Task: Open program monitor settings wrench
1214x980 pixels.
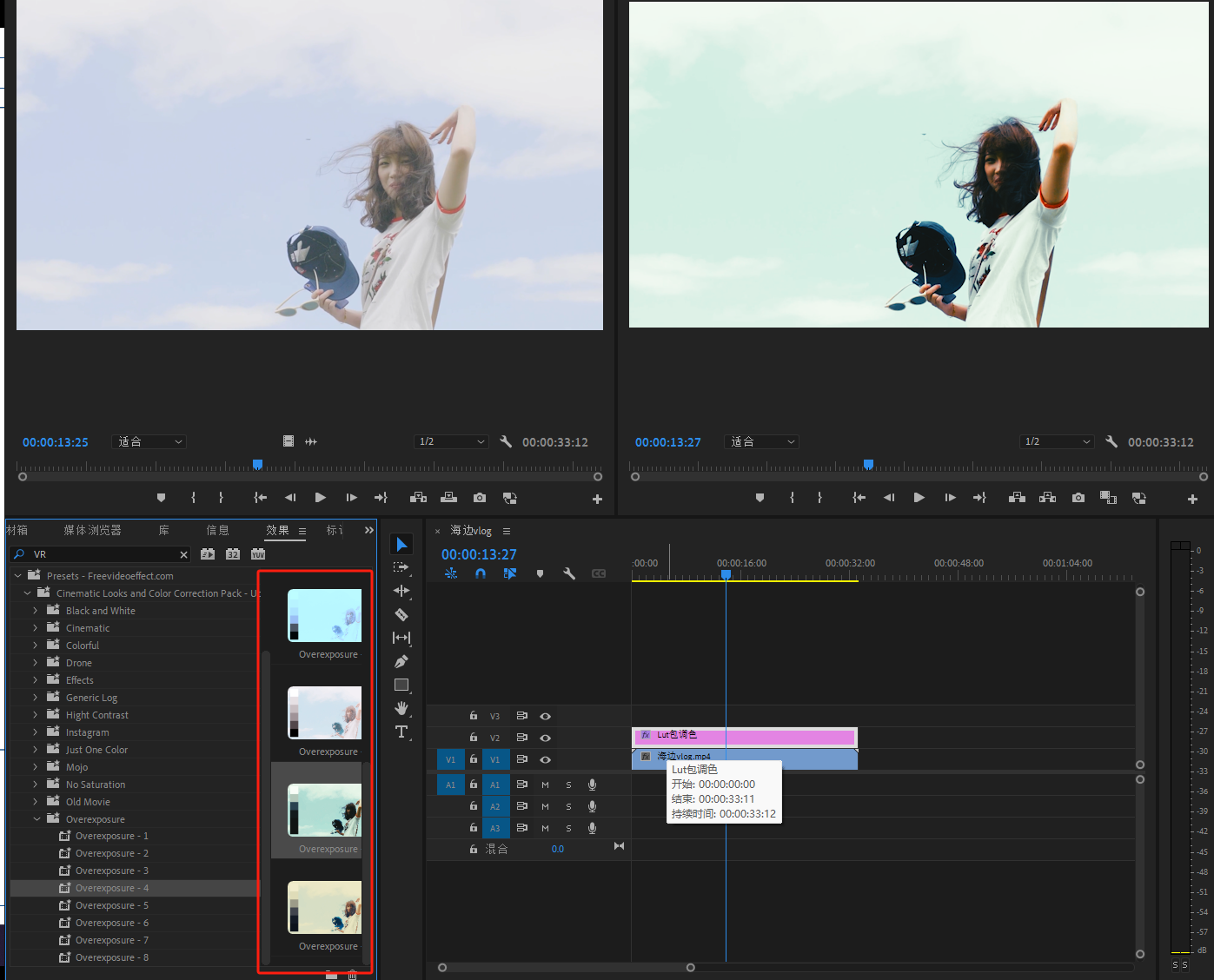Action: pos(1111,441)
